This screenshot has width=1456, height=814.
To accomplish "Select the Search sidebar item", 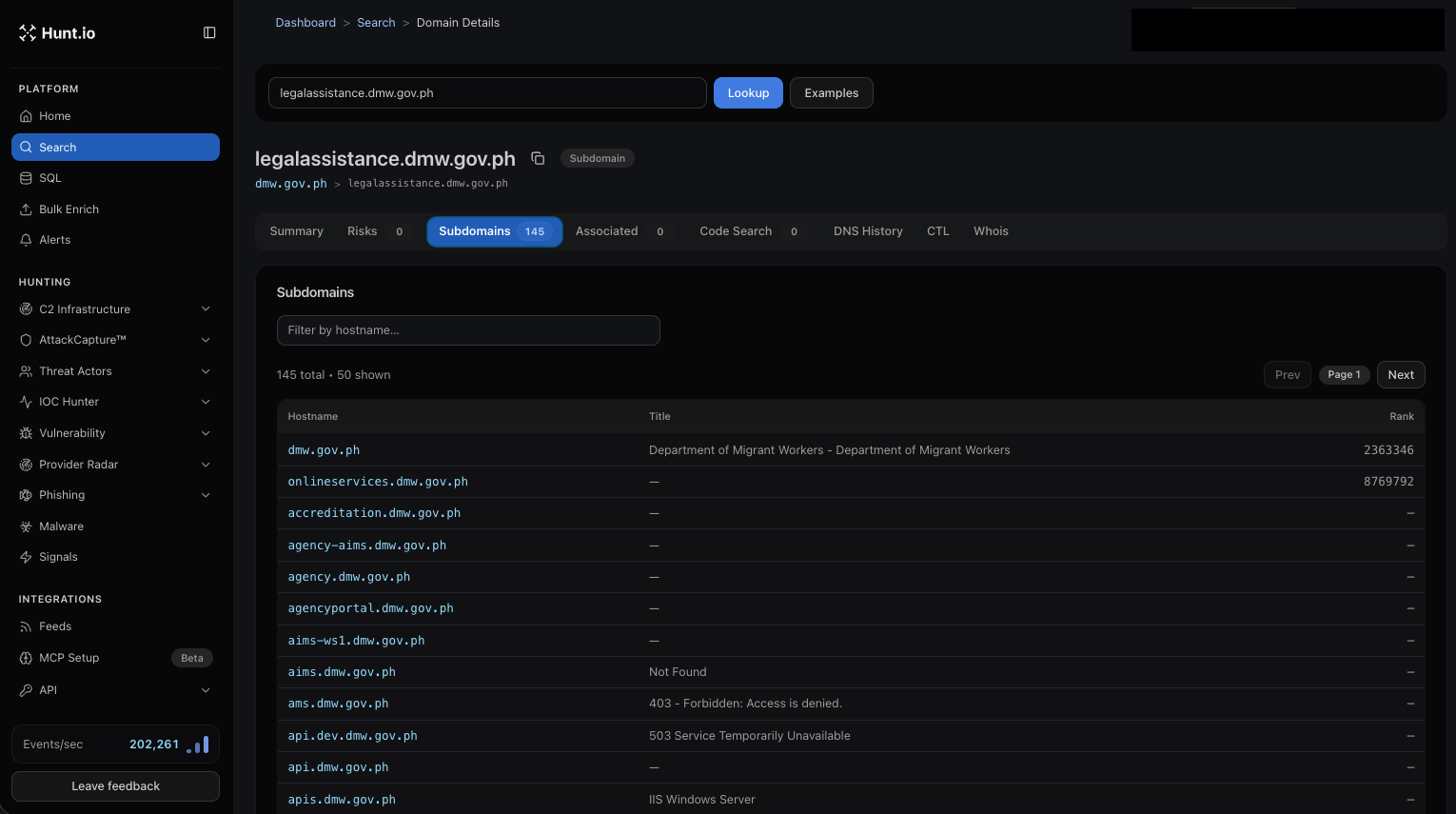I will (115, 148).
